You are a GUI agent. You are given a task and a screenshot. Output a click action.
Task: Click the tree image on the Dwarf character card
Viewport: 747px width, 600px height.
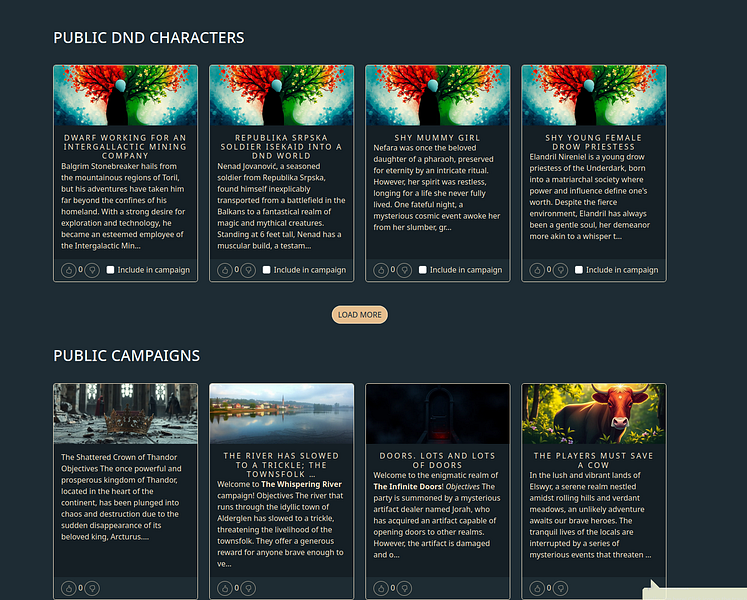[125, 95]
